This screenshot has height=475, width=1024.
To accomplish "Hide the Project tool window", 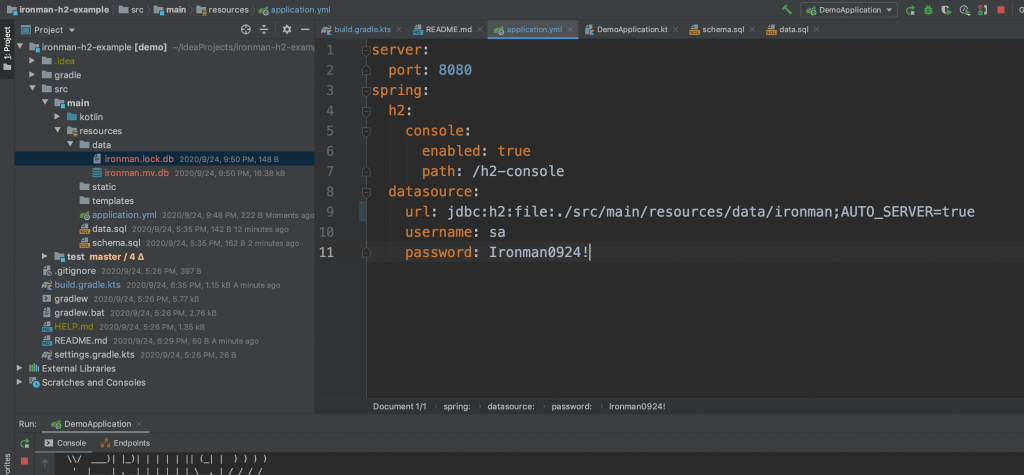I will 305,29.
